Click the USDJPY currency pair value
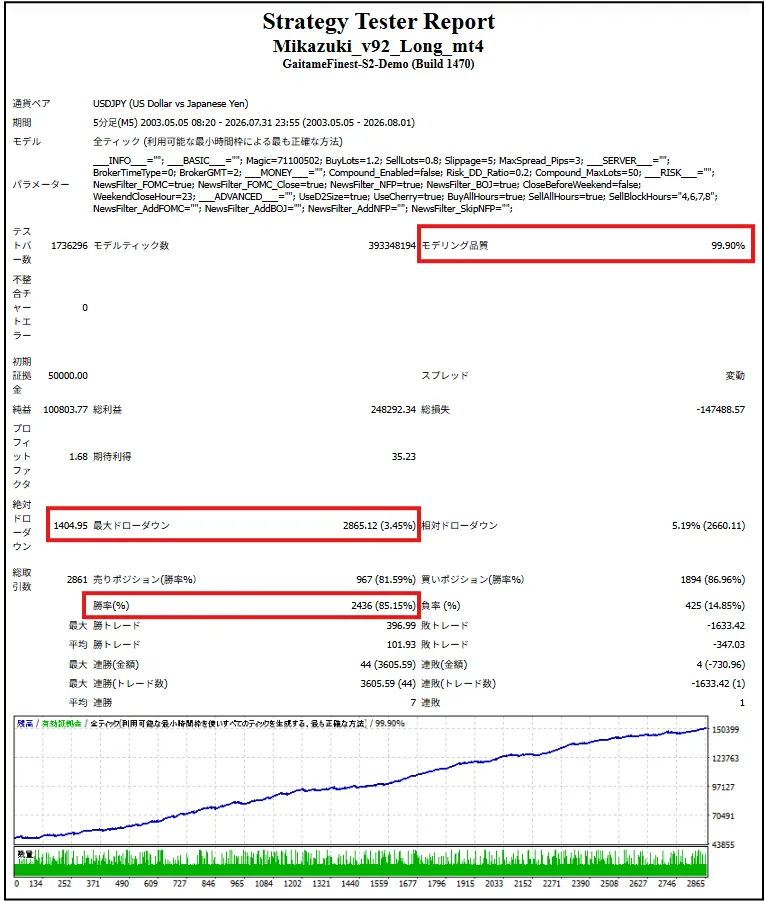This screenshot has width=765, height=901. (171, 103)
